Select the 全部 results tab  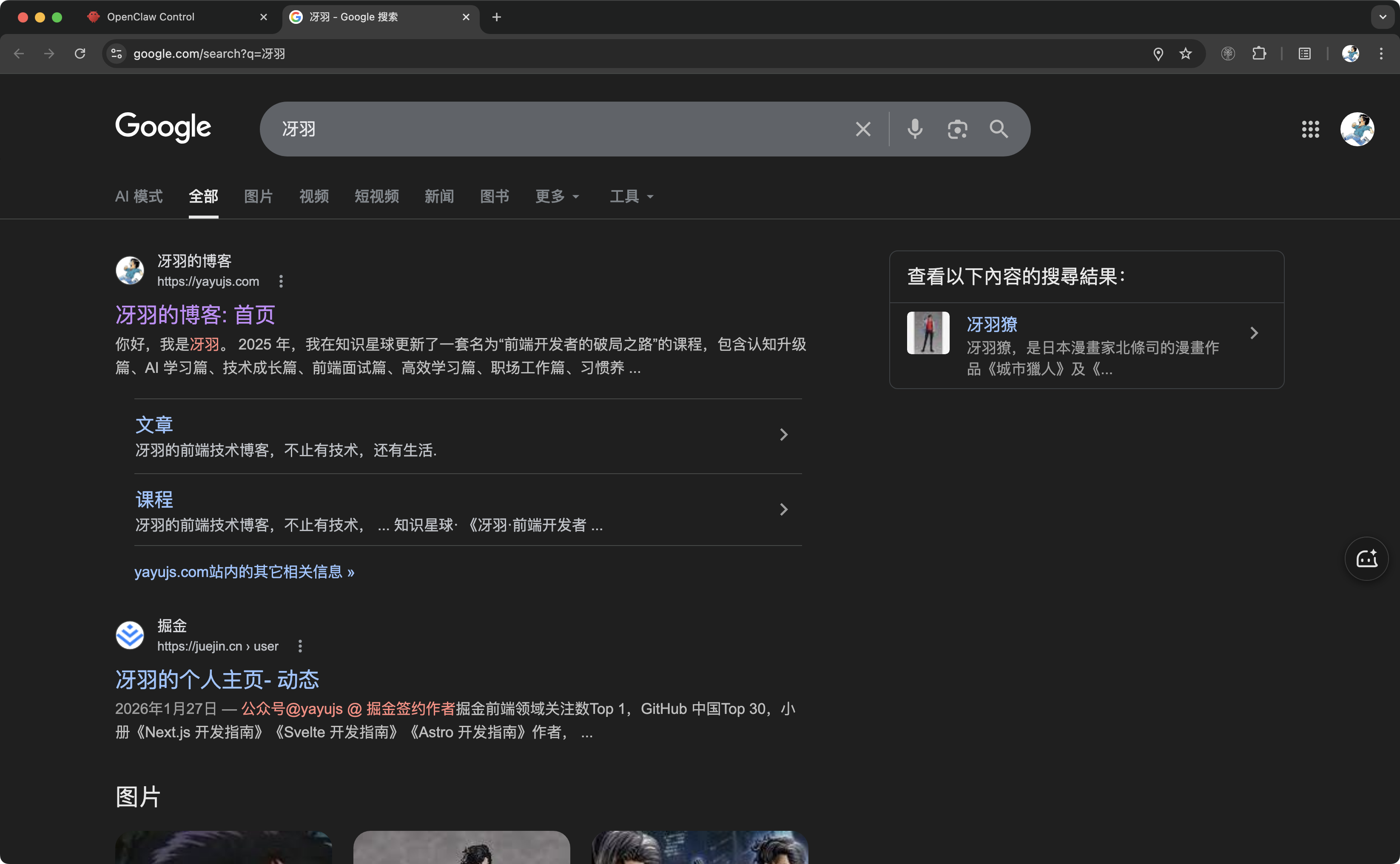click(x=203, y=196)
